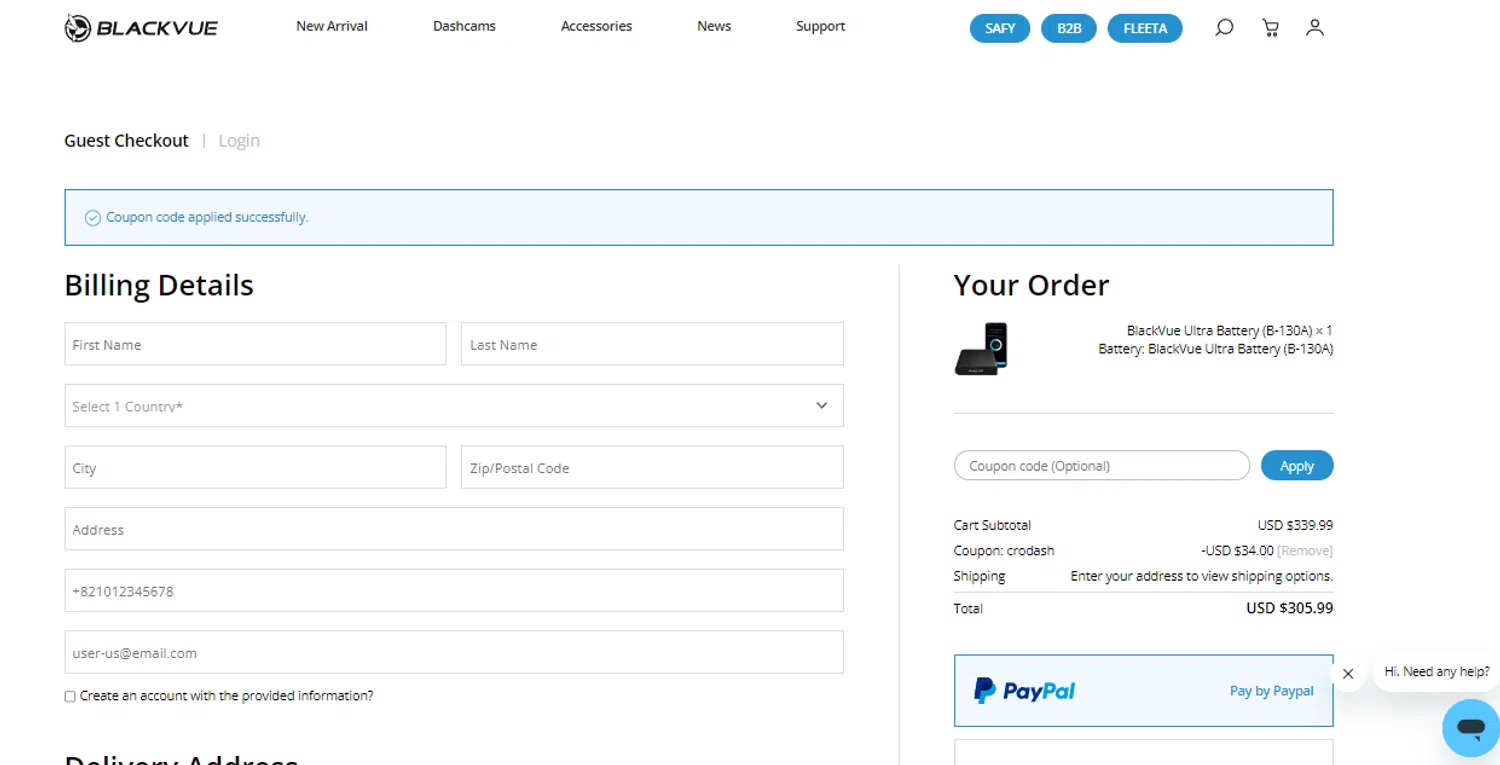Remove the crodash coupon

click(1305, 551)
